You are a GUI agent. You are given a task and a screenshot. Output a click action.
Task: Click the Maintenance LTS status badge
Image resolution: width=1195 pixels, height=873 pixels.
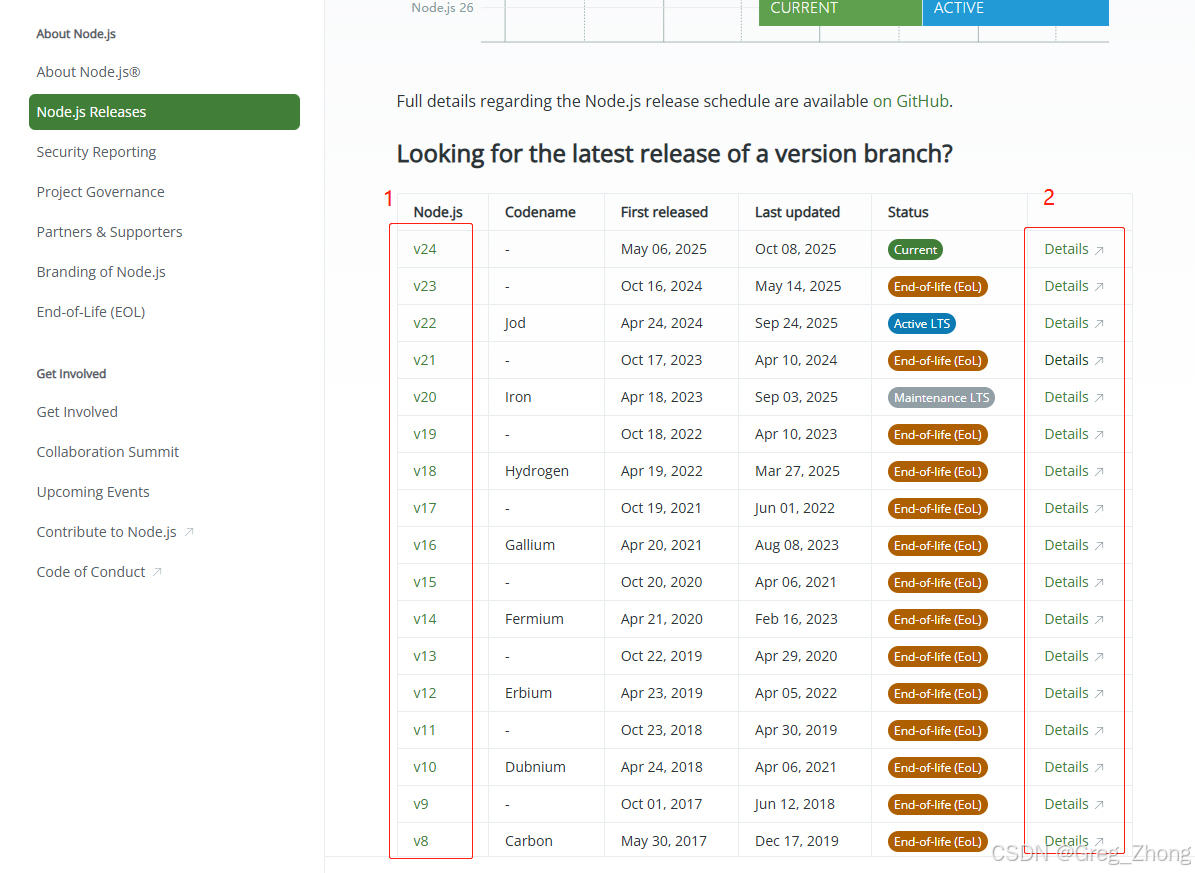click(941, 397)
